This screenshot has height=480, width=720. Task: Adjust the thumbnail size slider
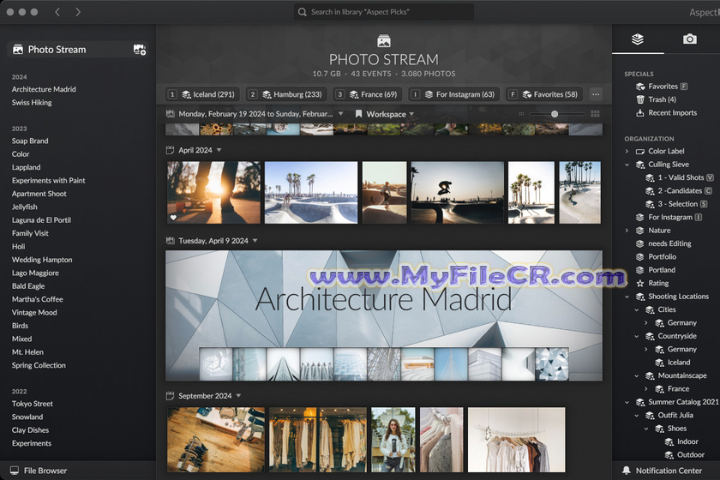pyautogui.click(x=555, y=114)
